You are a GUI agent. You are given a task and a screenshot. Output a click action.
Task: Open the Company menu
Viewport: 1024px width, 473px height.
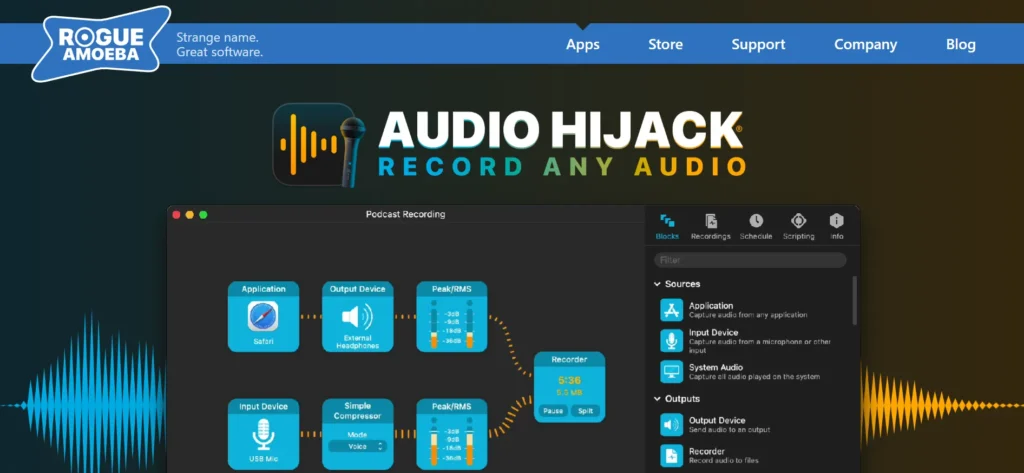tap(865, 44)
